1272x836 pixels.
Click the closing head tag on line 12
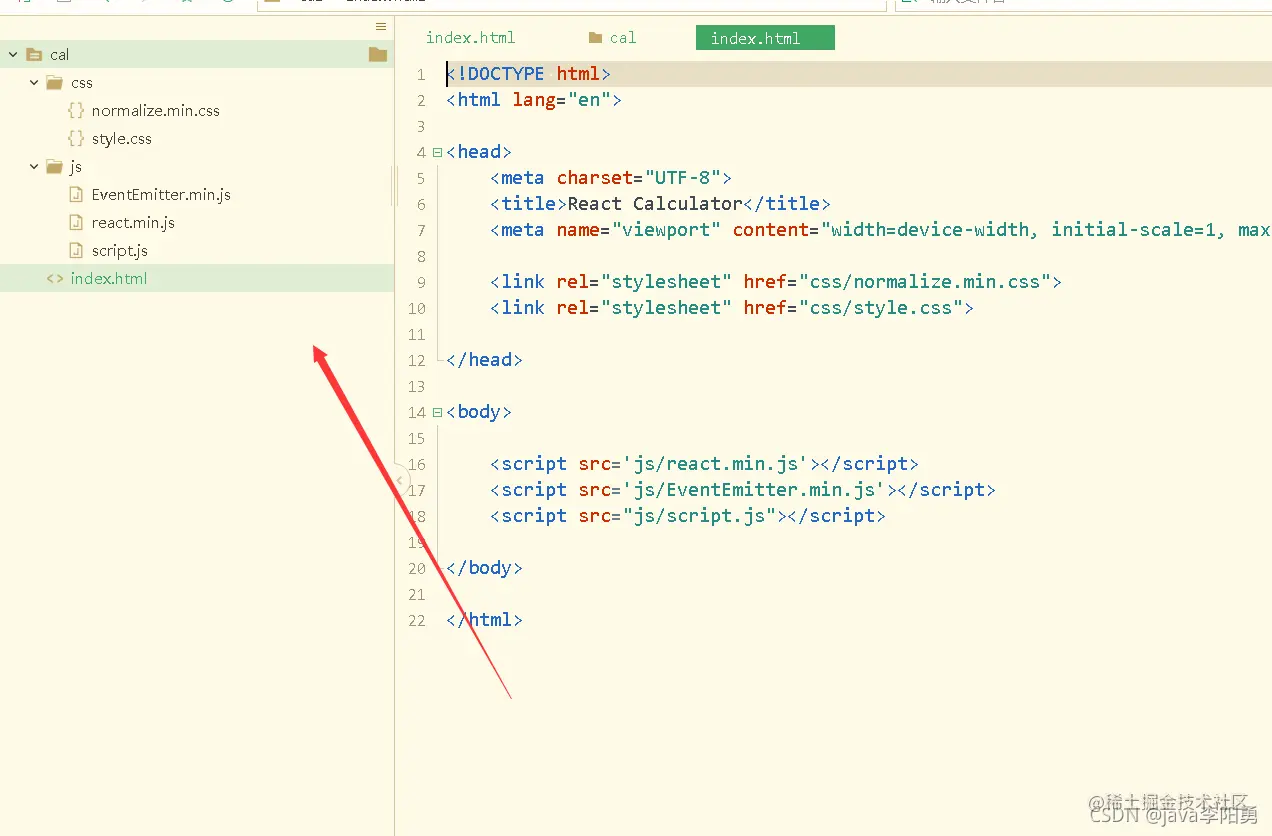[x=485, y=360]
